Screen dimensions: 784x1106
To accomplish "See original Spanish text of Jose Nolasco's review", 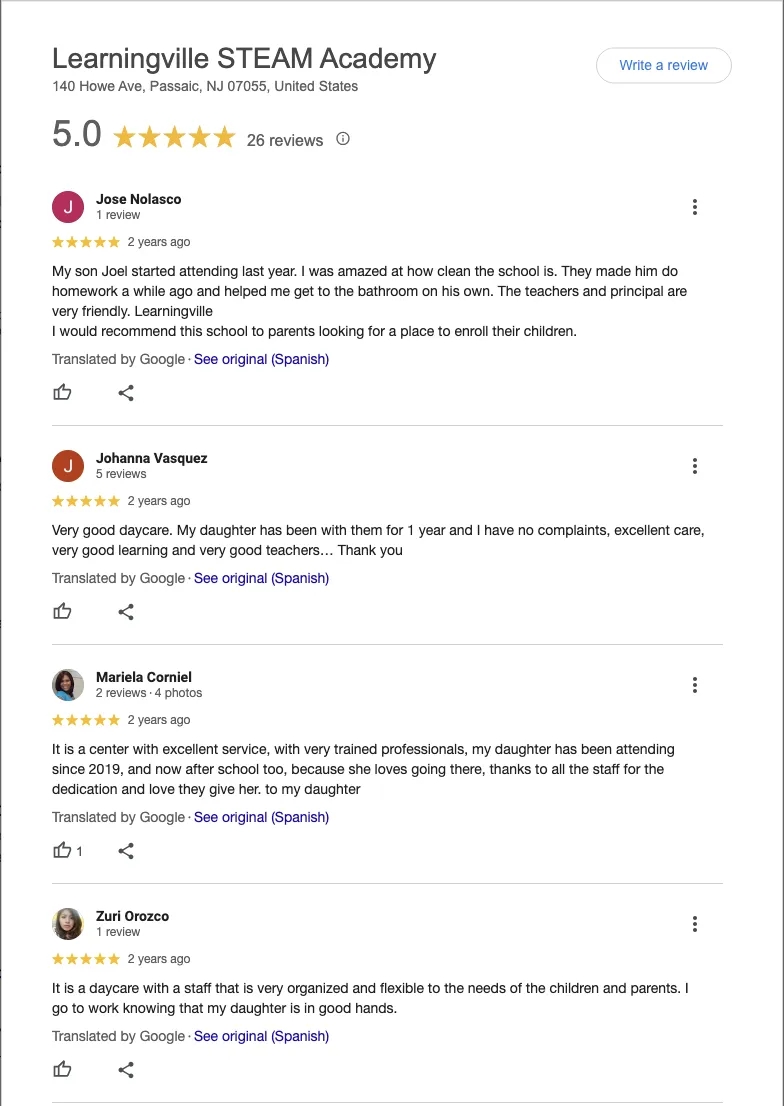I will pos(261,359).
